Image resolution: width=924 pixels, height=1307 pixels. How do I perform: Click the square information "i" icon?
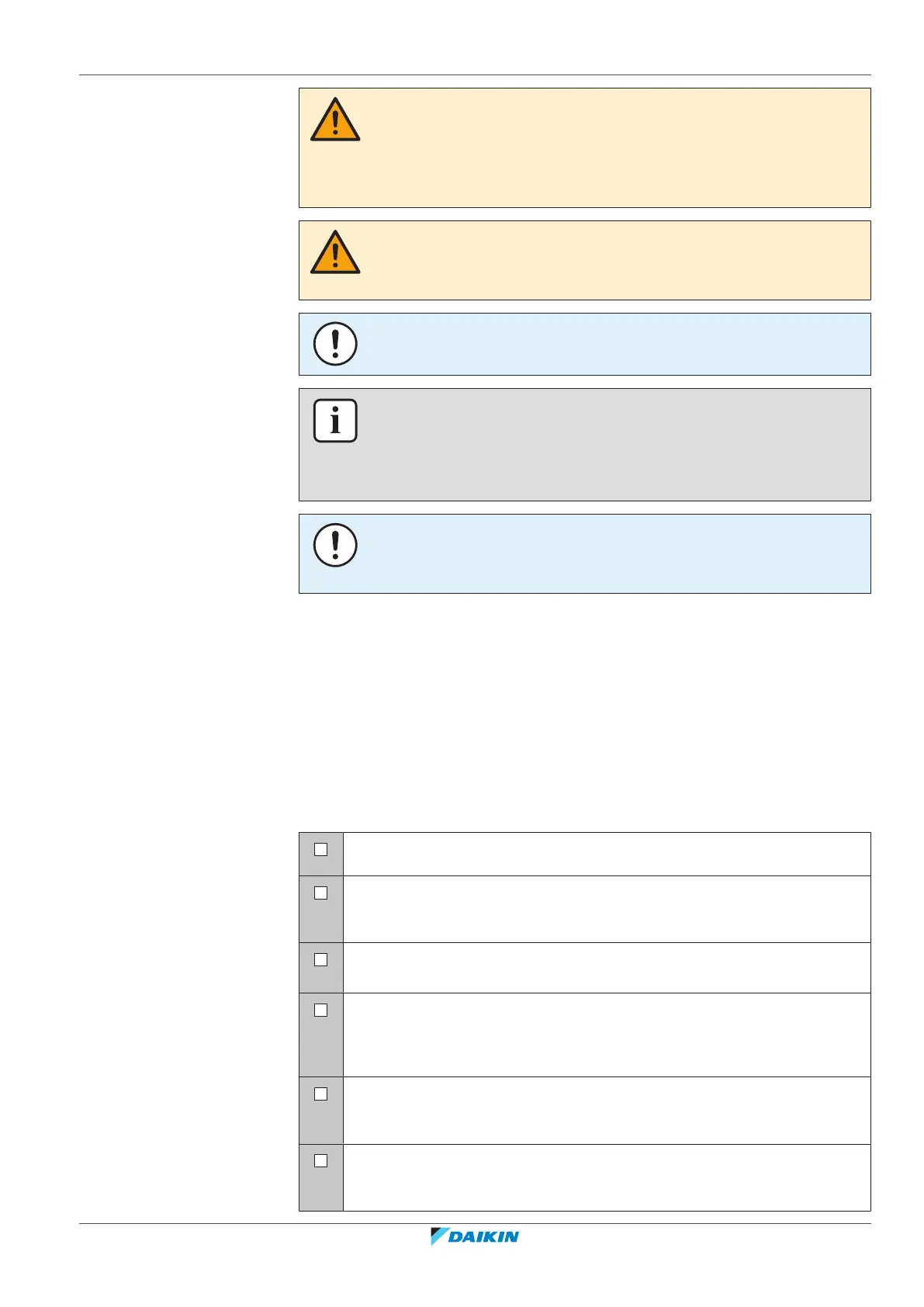point(335,421)
